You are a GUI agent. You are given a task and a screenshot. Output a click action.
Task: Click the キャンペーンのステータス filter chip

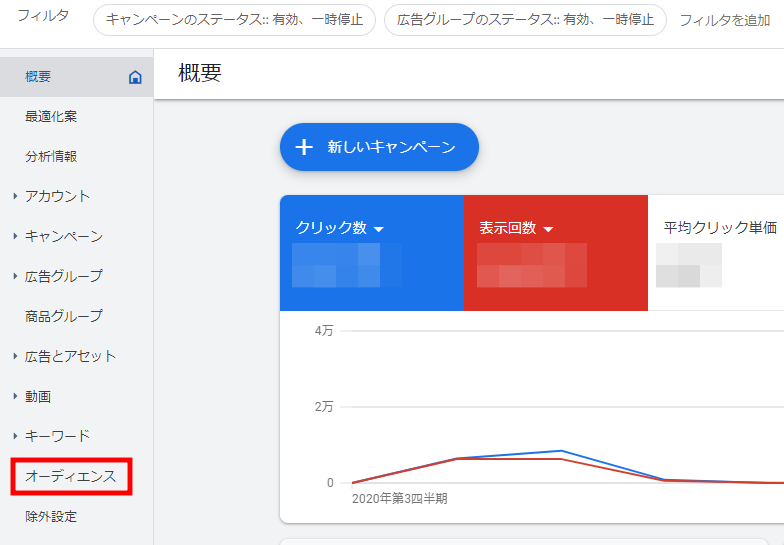pos(234,19)
